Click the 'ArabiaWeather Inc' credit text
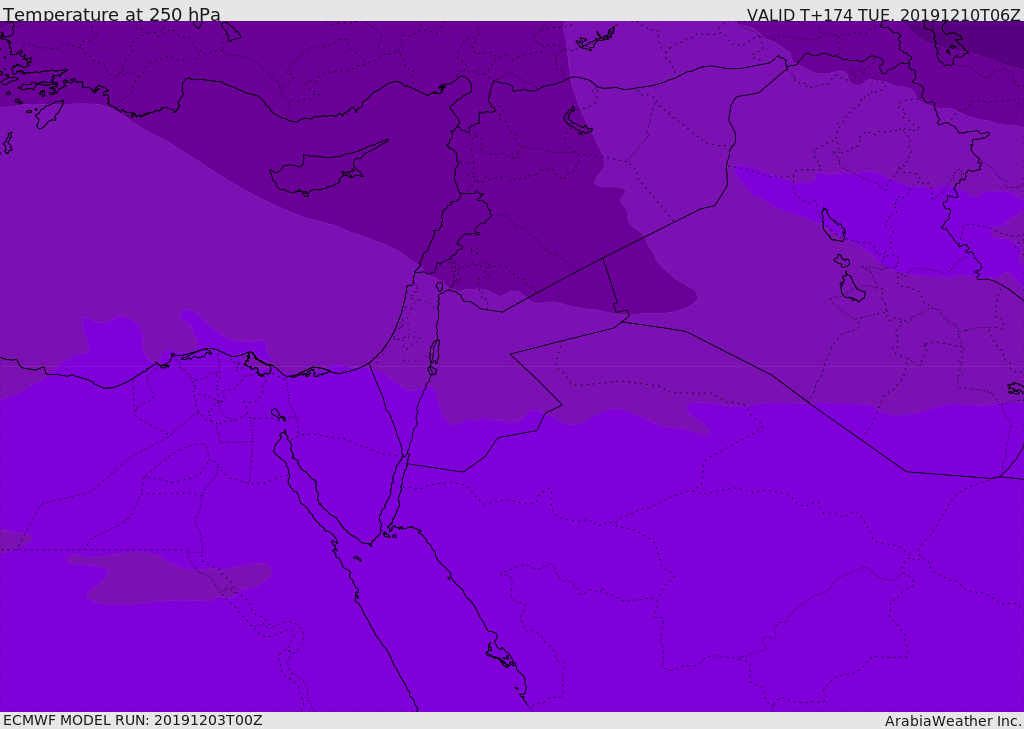The height and width of the screenshot is (729, 1024). coord(953,721)
